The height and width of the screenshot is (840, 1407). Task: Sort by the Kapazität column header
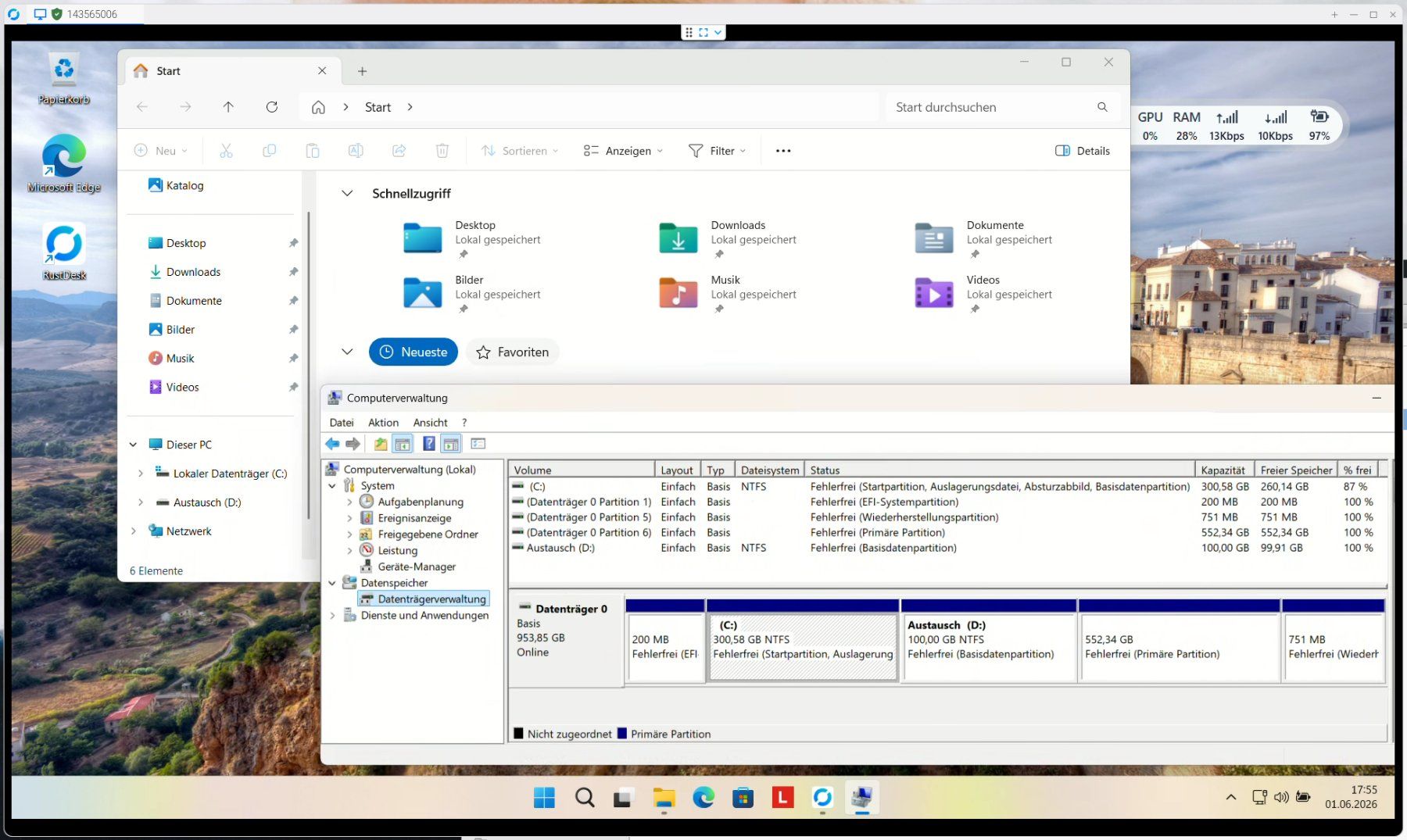pos(1225,470)
